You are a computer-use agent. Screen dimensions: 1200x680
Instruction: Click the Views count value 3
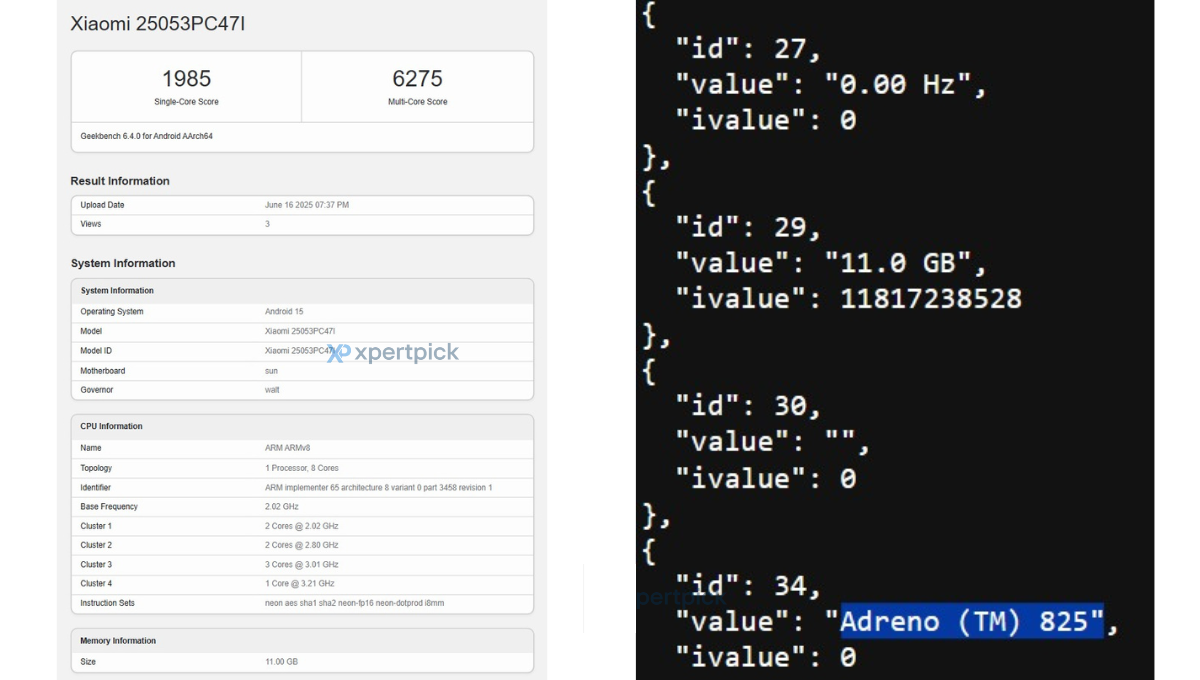(267, 224)
